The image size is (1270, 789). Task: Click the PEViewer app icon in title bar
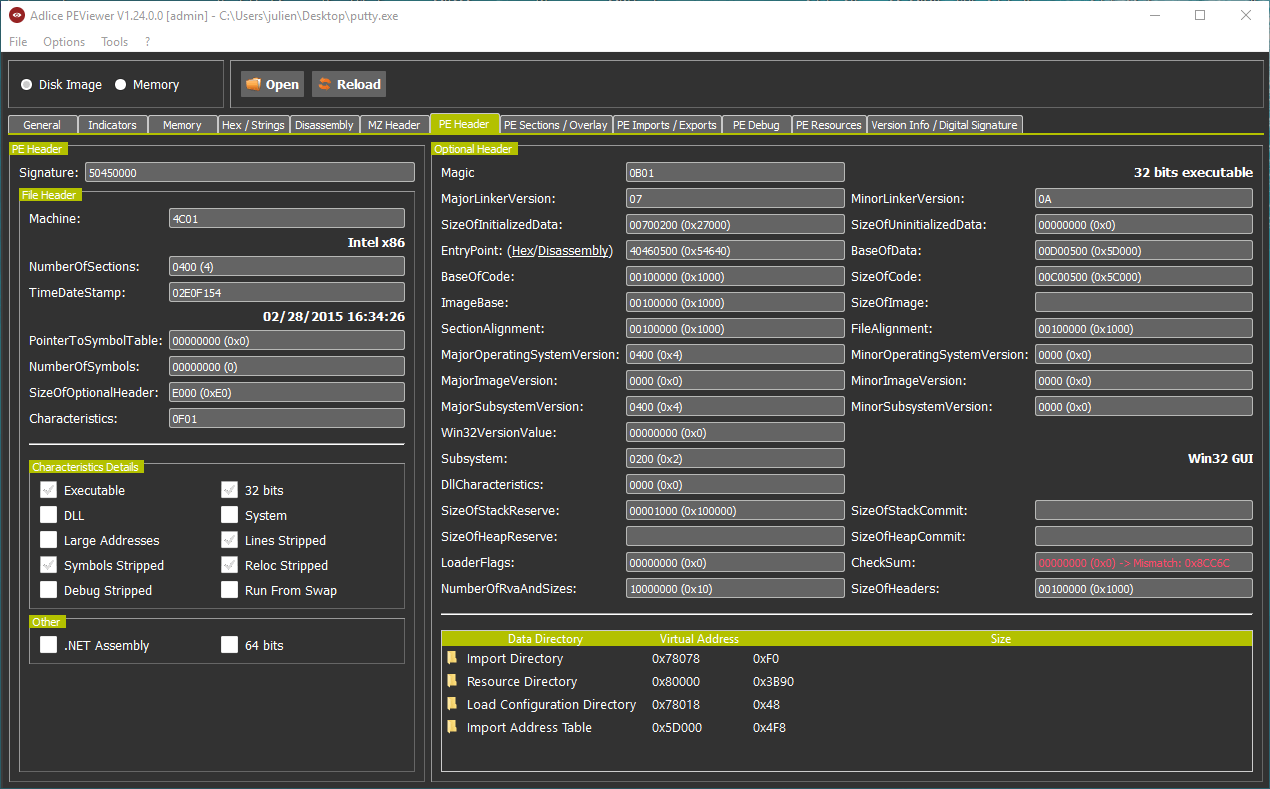pyautogui.click(x=17, y=15)
